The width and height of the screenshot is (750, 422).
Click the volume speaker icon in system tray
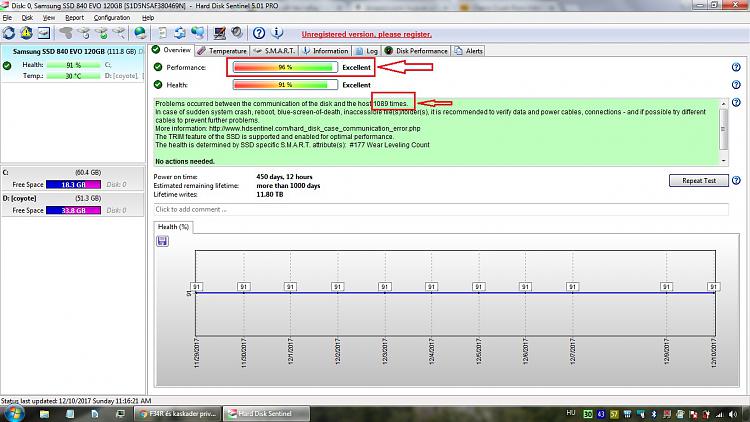(x=734, y=414)
